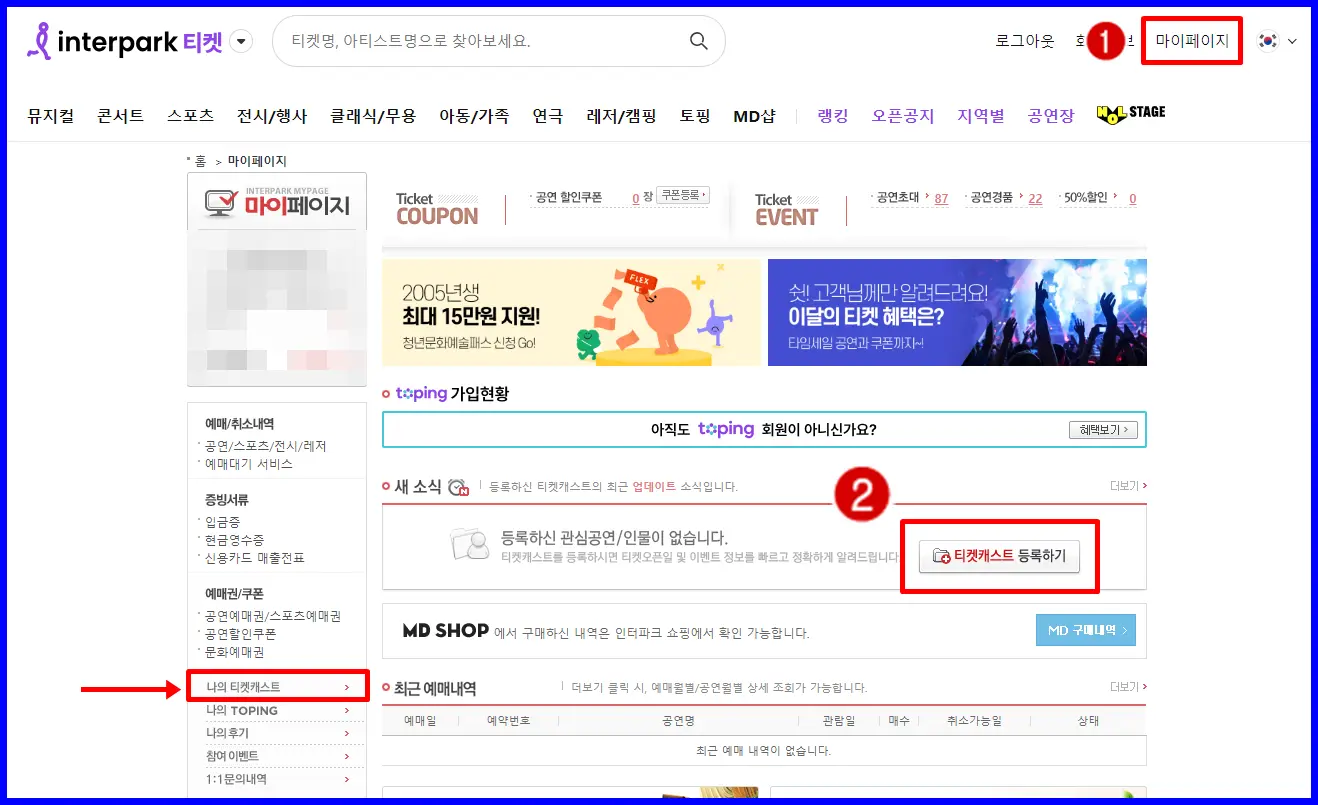
Task: Click the NOL STAGE logo
Action: point(1131,113)
